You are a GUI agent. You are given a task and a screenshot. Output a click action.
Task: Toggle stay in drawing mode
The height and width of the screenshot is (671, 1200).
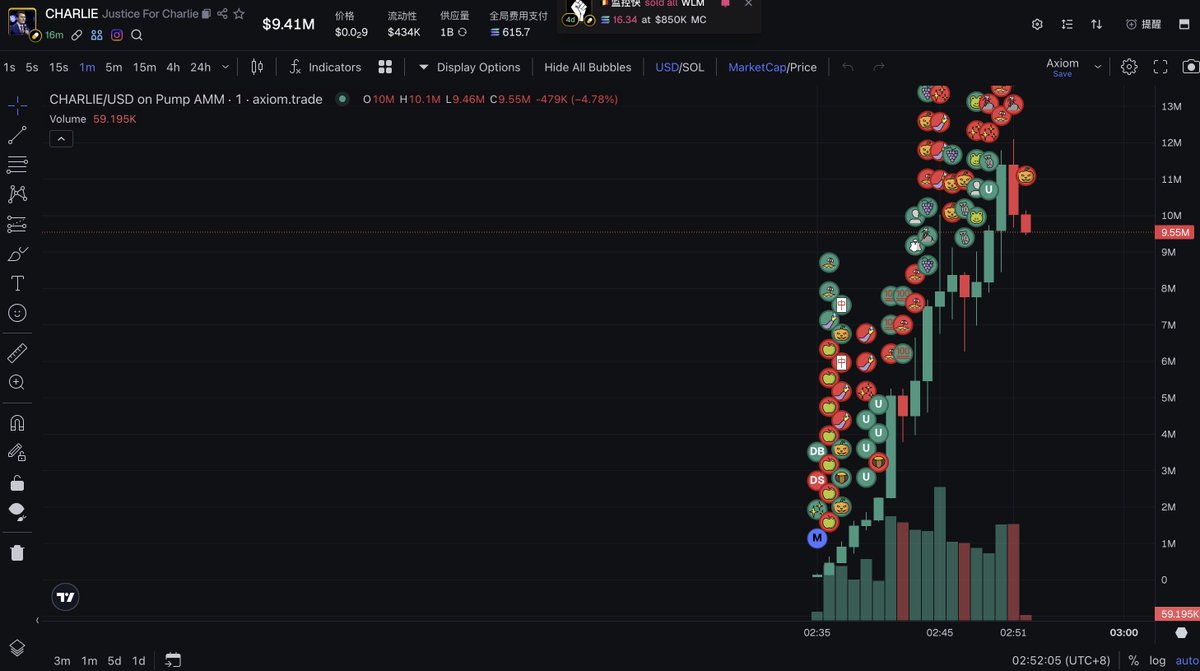click(17, 452)
